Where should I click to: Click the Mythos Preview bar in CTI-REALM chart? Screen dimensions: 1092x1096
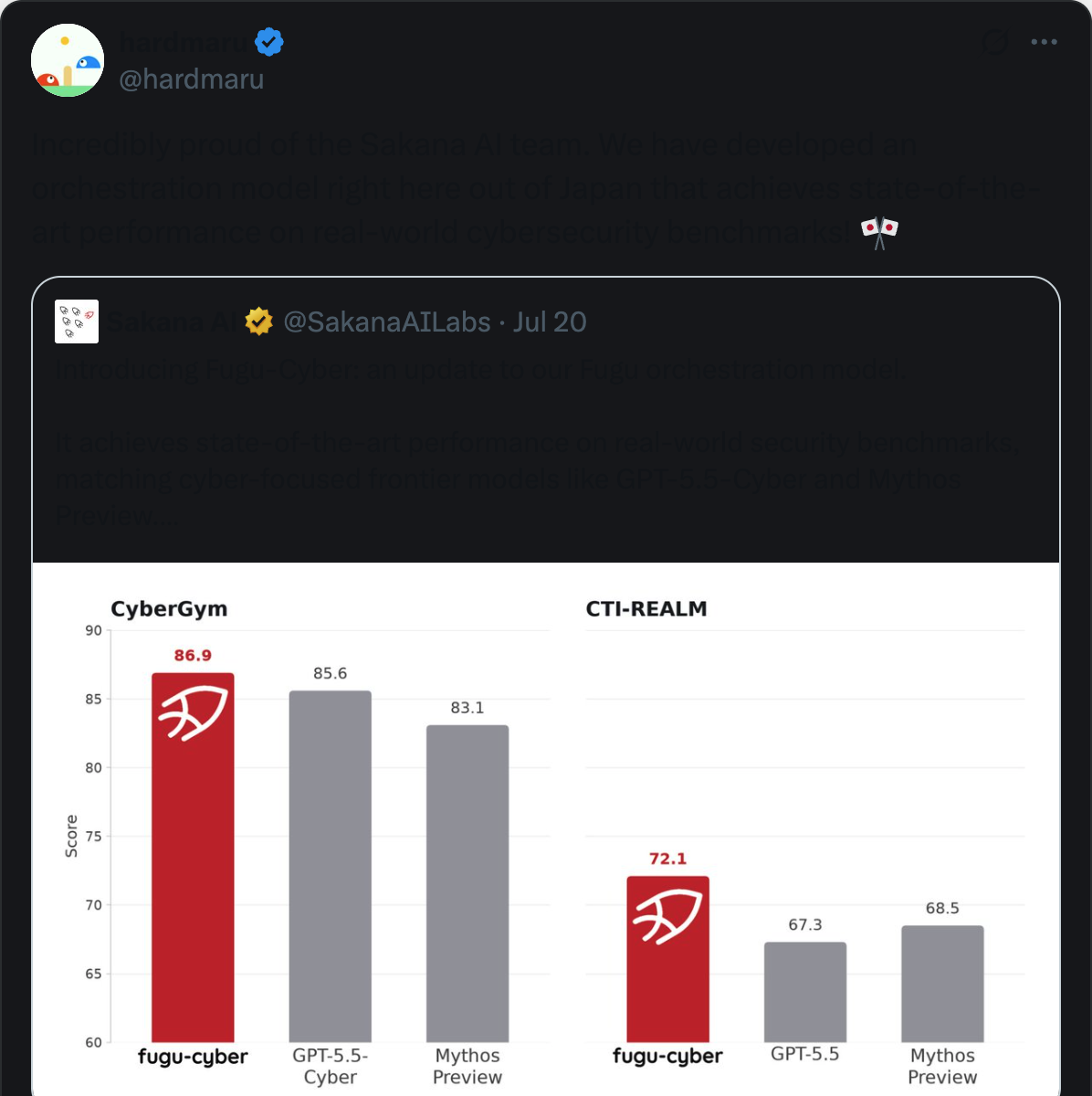[x=942, y=984]
